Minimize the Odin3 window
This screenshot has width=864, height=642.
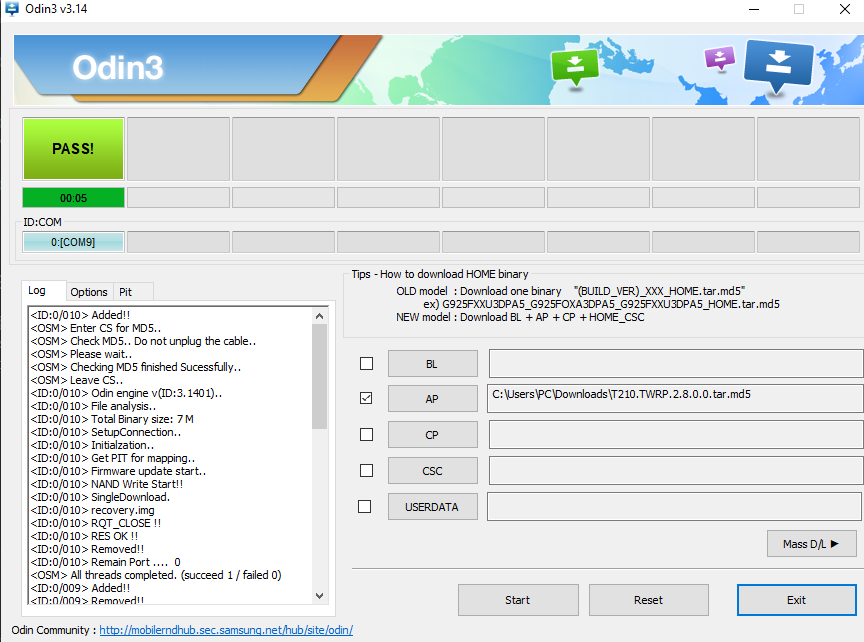click(754, 9)
